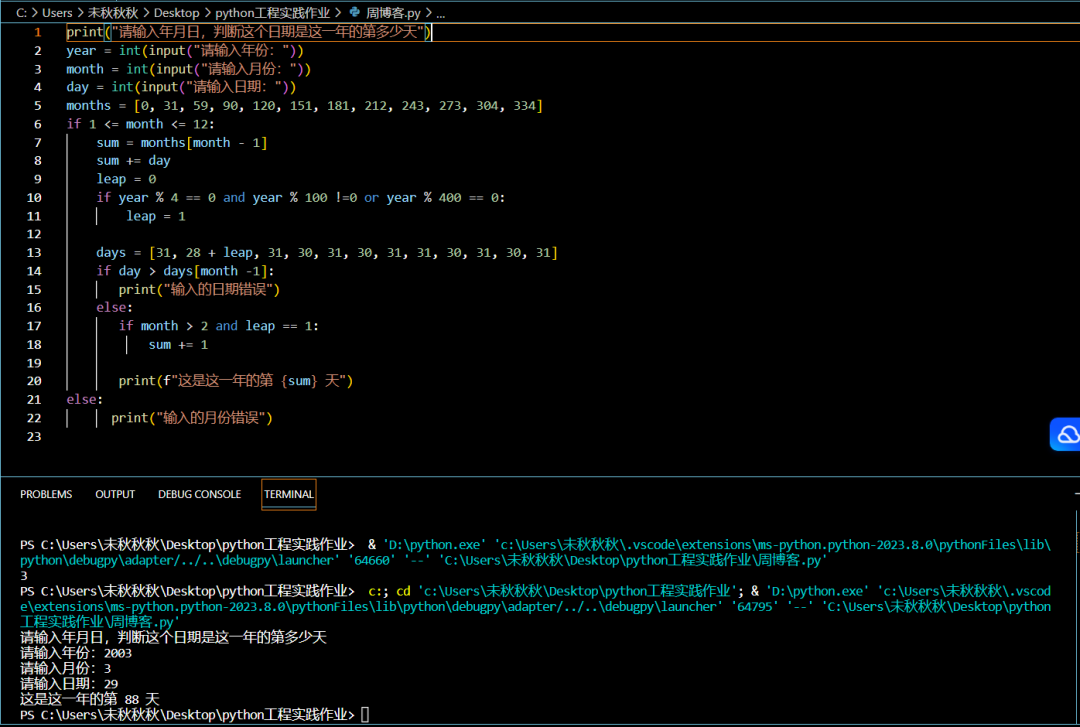1080x727 pixels.
Task: Click the string '输入的月份错误' on line 22
Action: [x=211, y=418]
